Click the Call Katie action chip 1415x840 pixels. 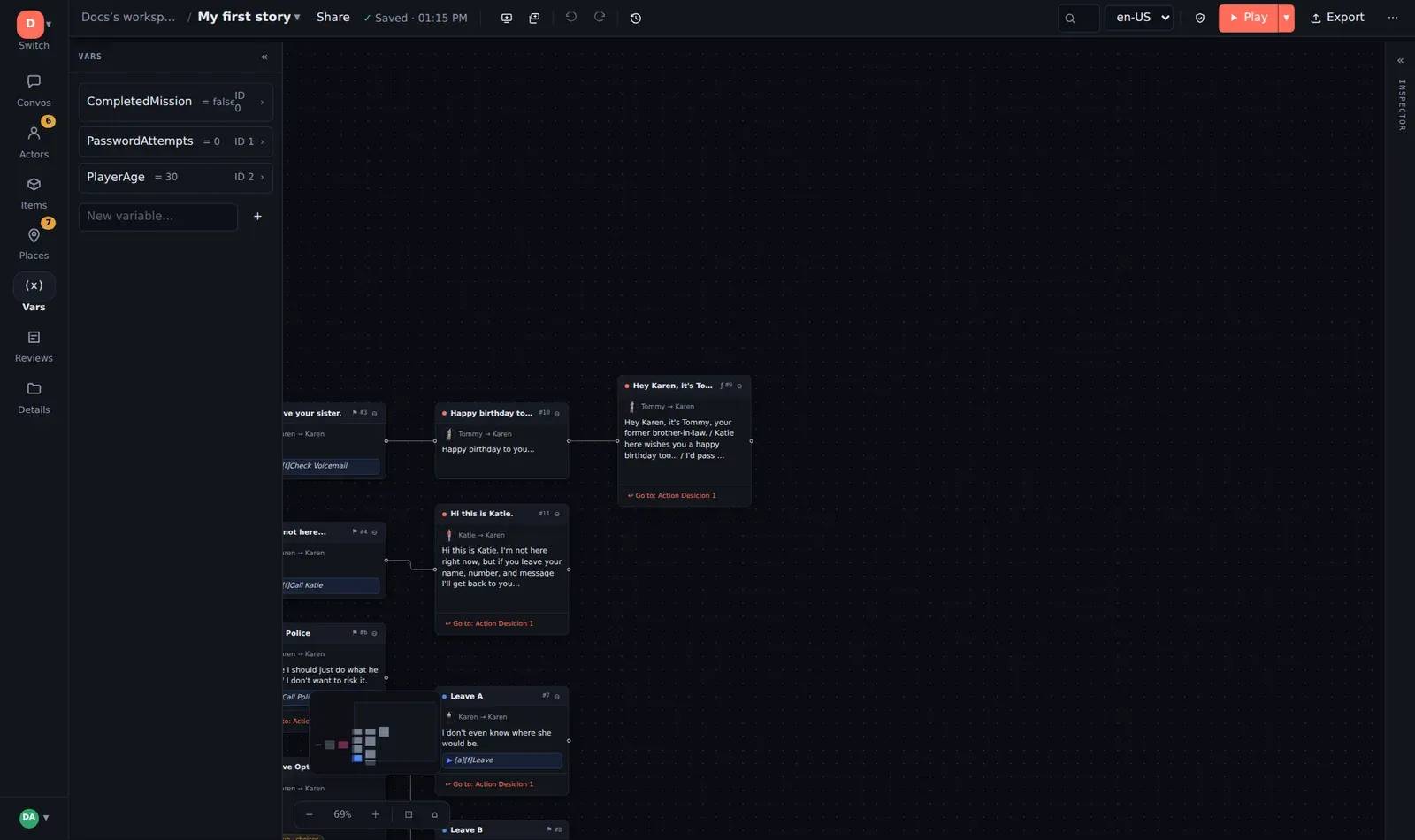[331, 585]
